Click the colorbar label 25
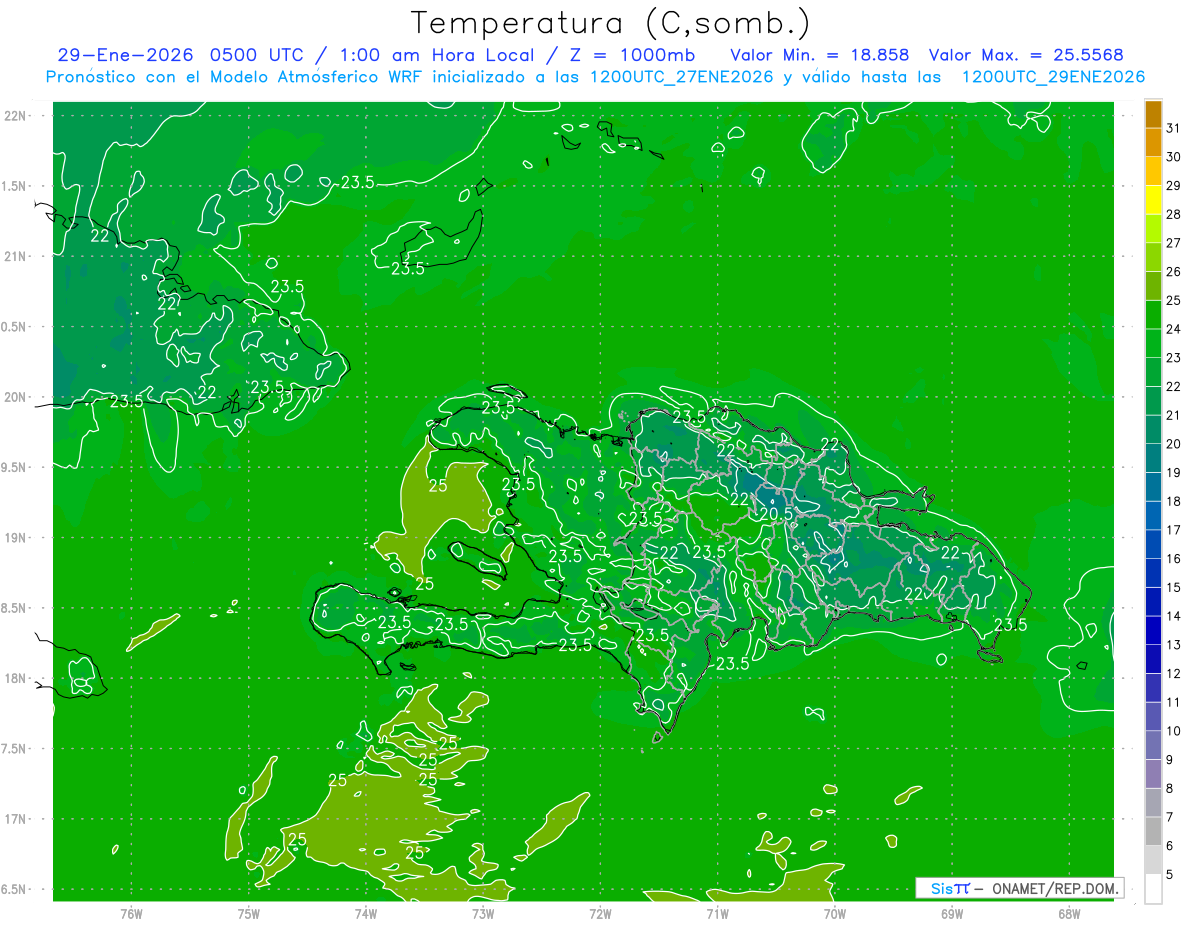Viewport: 1200px width, 927px height. click(1174, 301)
